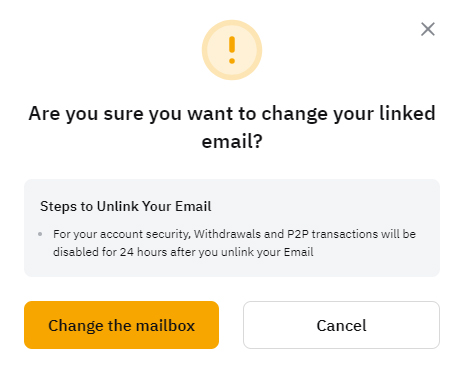Click the dot of the exclamation icon

232,61
